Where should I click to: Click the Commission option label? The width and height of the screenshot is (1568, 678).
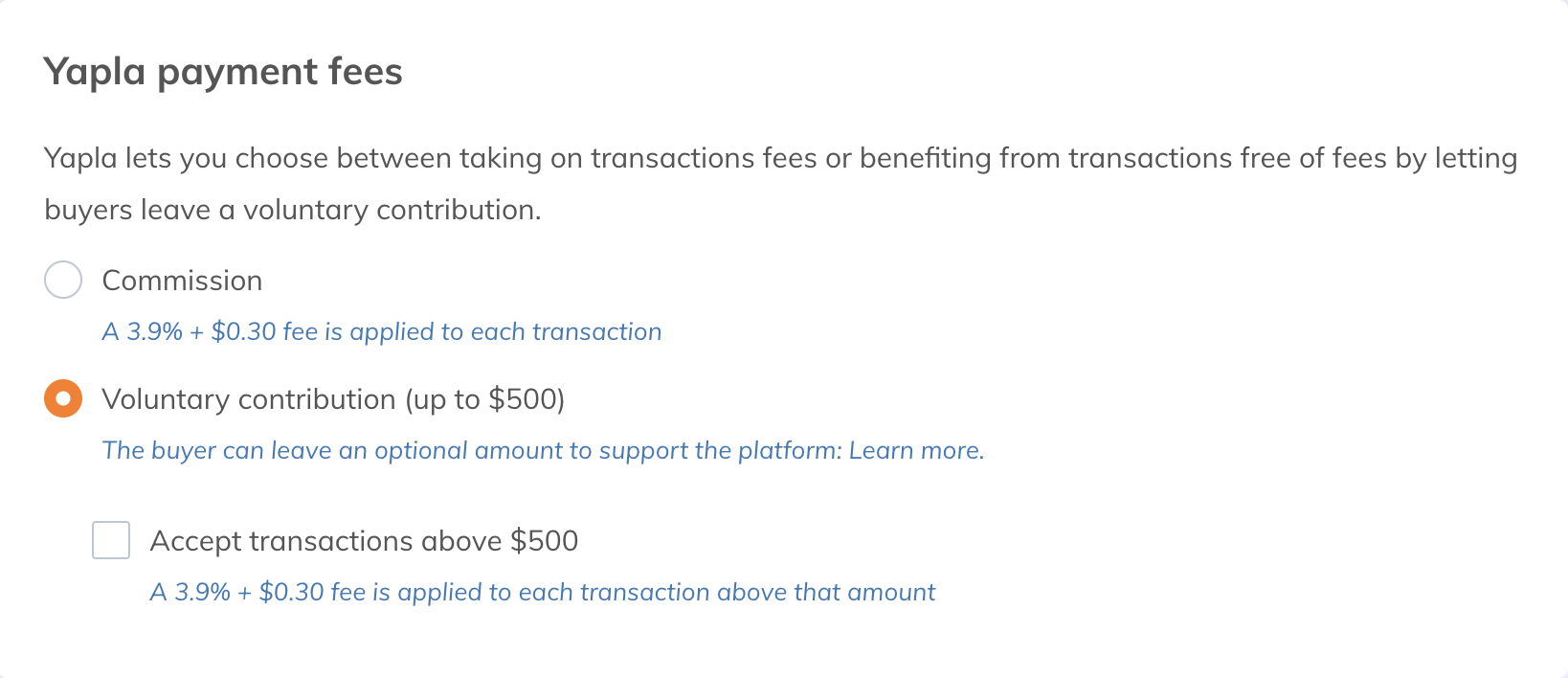coord(182,281)
